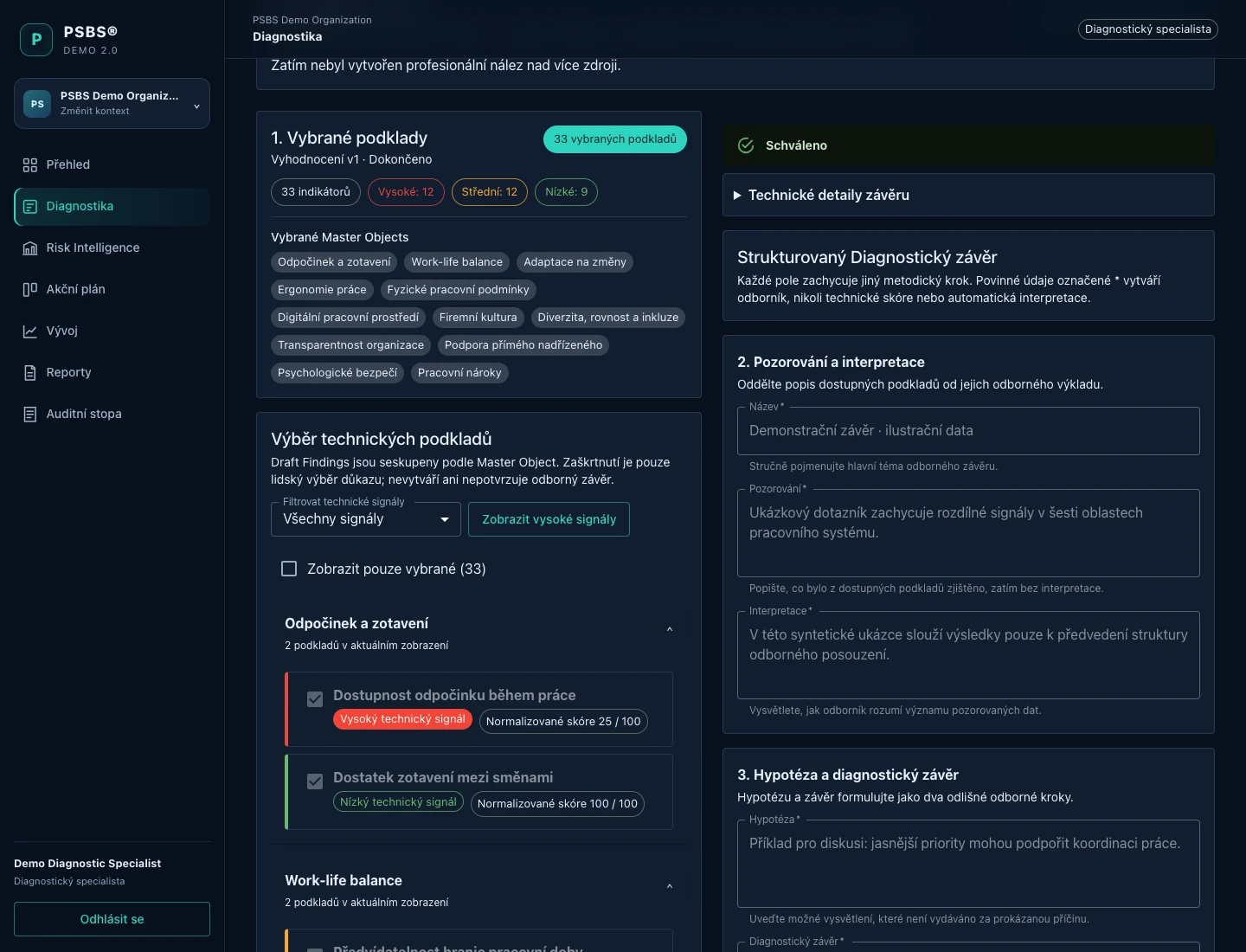Image resolution: width=1246 pixels, height=952 pixels.
Task: Click the Přehled grid icon
Action: click(x=30, y=164)
